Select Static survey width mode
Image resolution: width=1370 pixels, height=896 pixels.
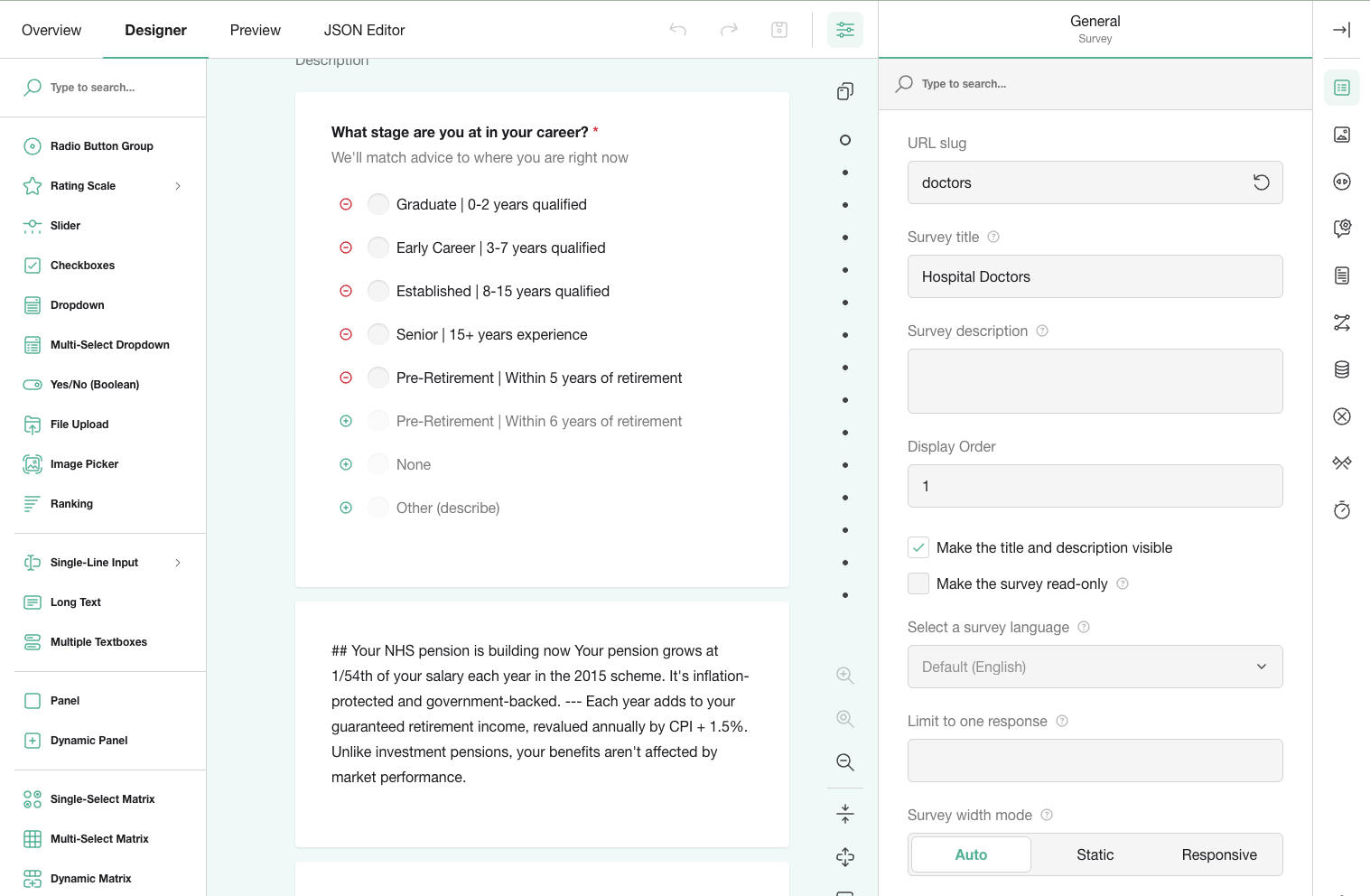(x=1095, y=854)
